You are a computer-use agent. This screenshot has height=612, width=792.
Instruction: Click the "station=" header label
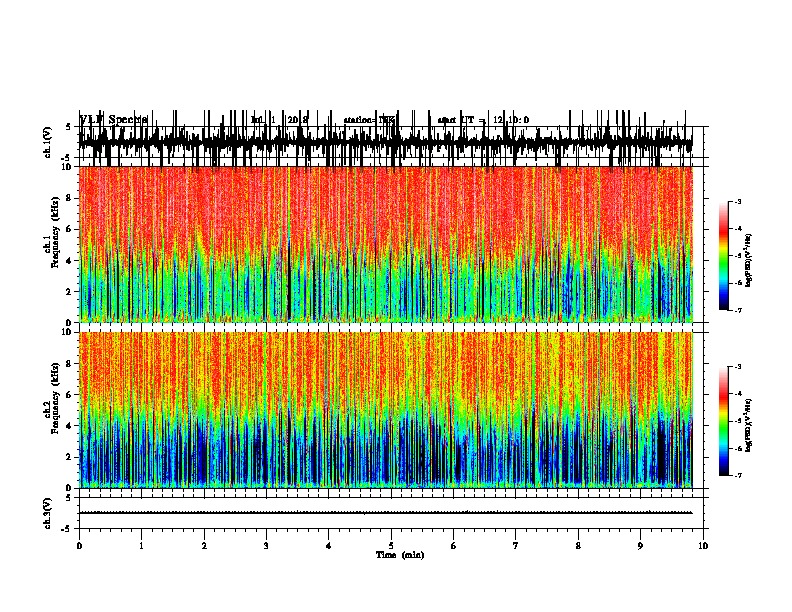coord(361,120)
